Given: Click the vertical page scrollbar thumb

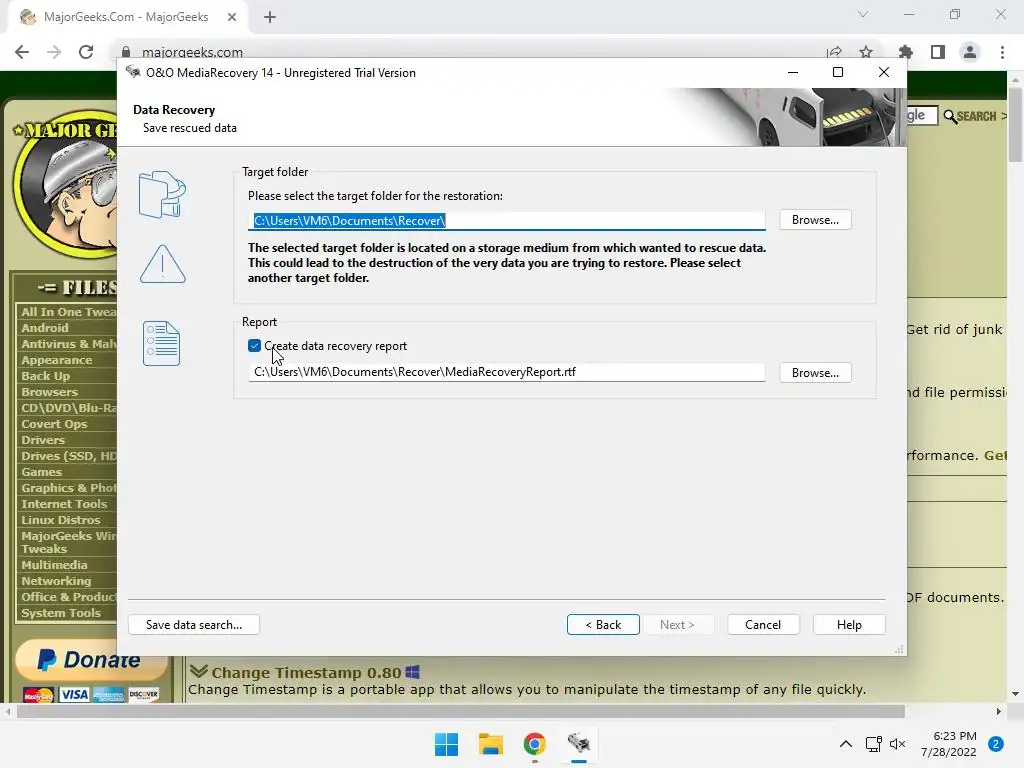Looking at the screenshot, I should 1015,124.
